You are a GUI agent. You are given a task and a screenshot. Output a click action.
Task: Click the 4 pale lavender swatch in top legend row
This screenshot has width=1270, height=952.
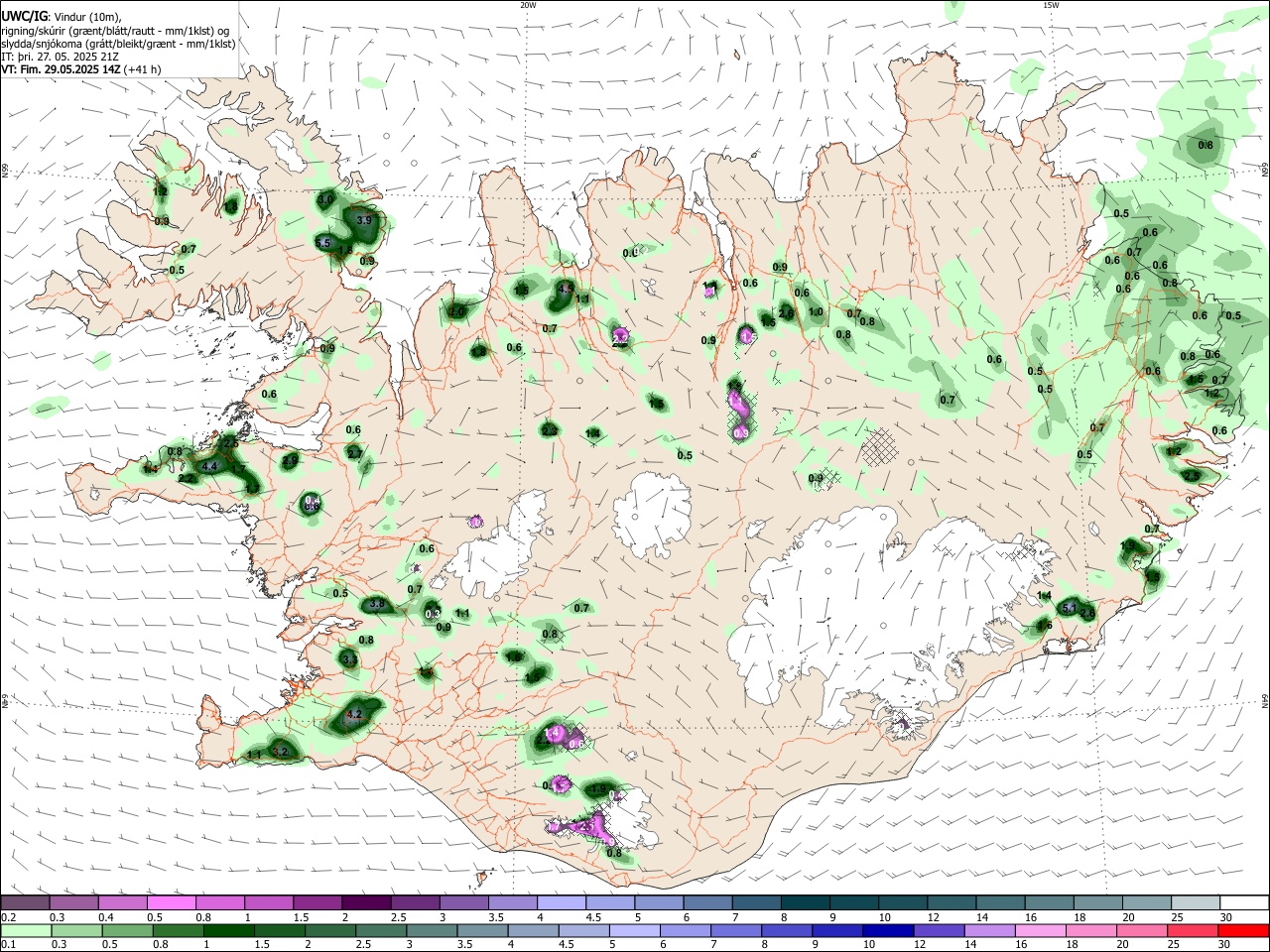(x=561, y=903)
